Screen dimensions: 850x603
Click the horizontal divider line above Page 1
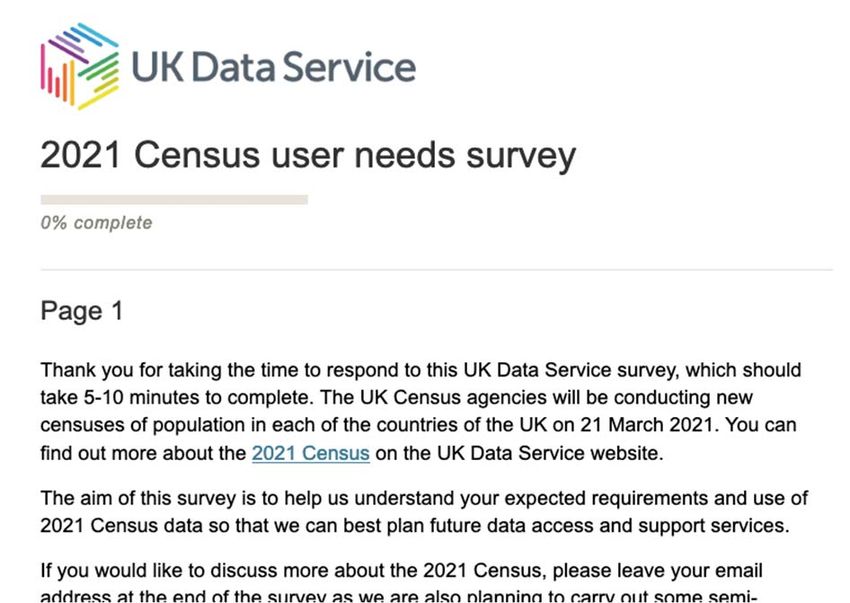click(436, 270)
